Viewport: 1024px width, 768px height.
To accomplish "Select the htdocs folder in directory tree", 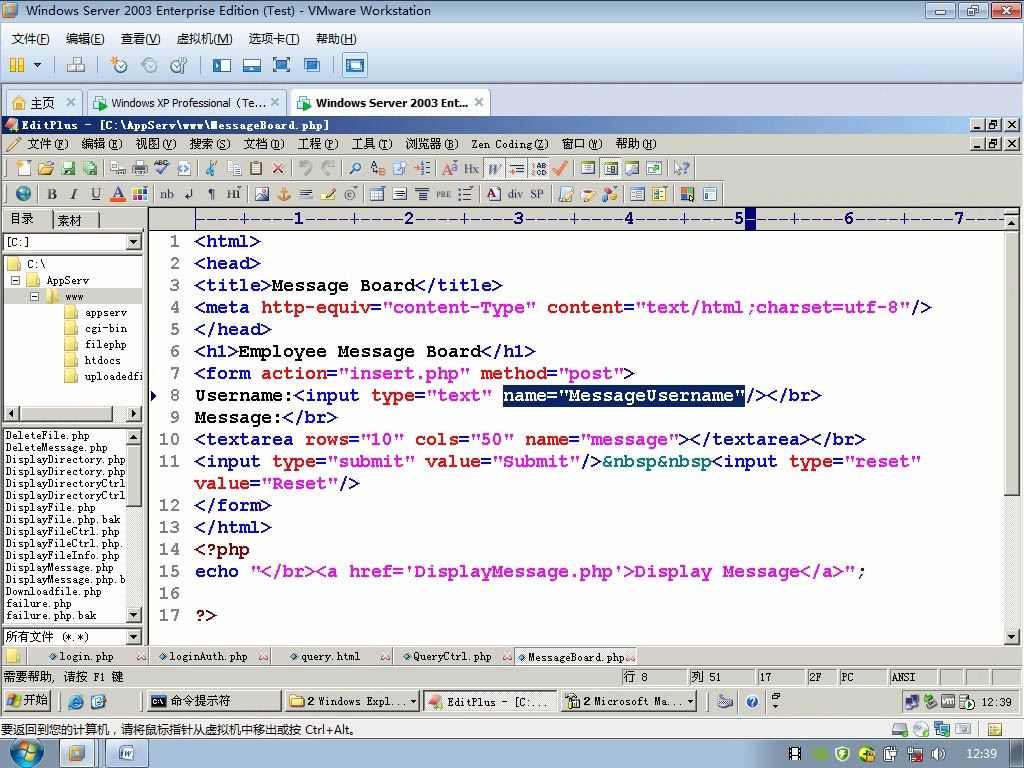I will click(x=103, y=360).
